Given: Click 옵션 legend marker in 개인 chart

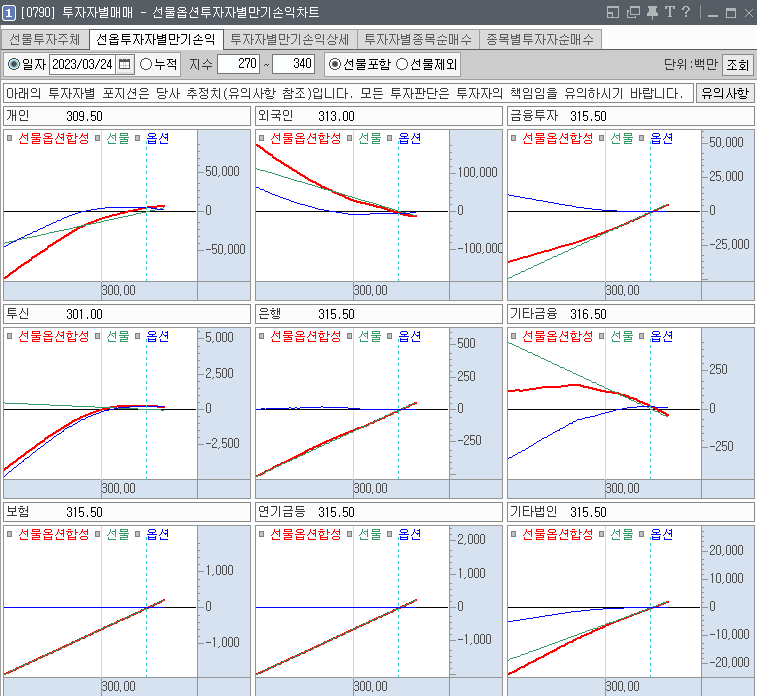Looking at the screenshot, I should [x=138, y=138].
